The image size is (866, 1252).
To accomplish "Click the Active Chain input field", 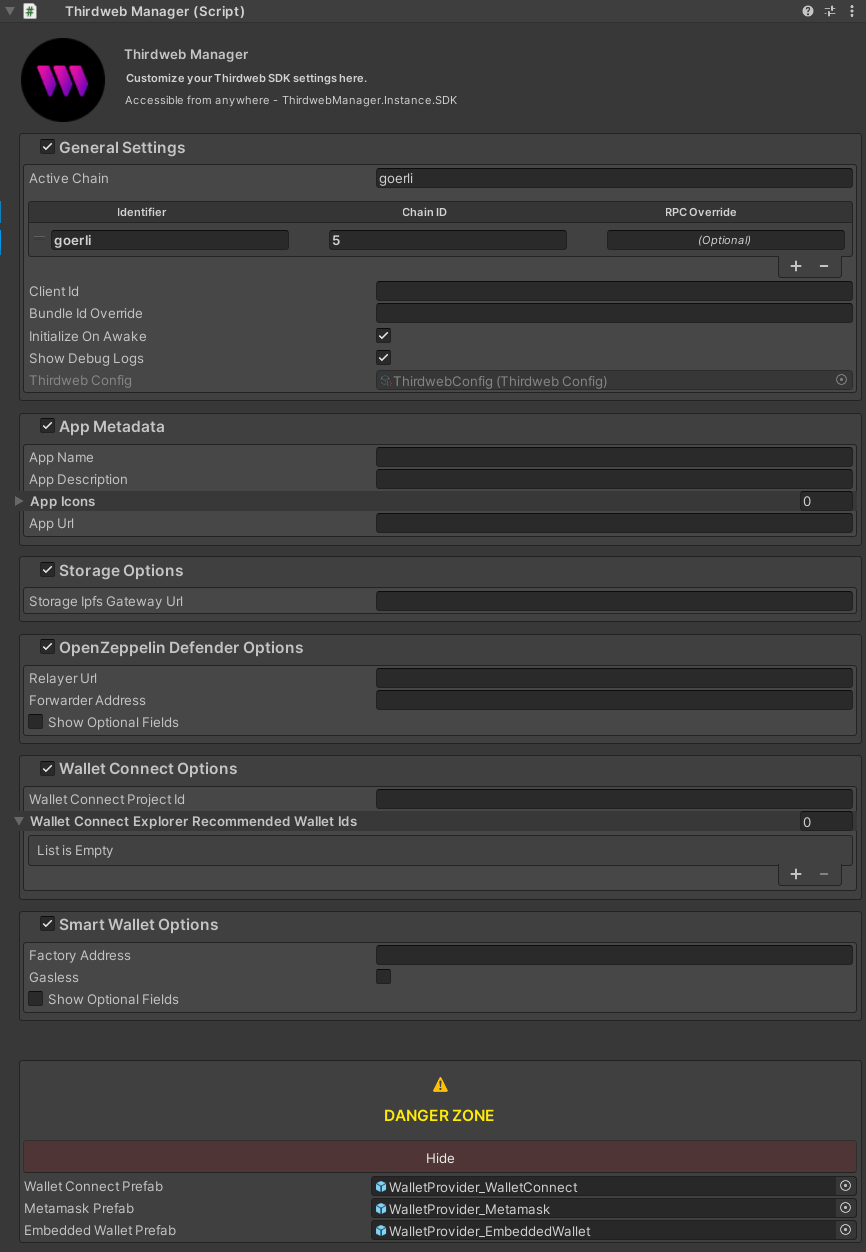I will (x=614, y=178).
